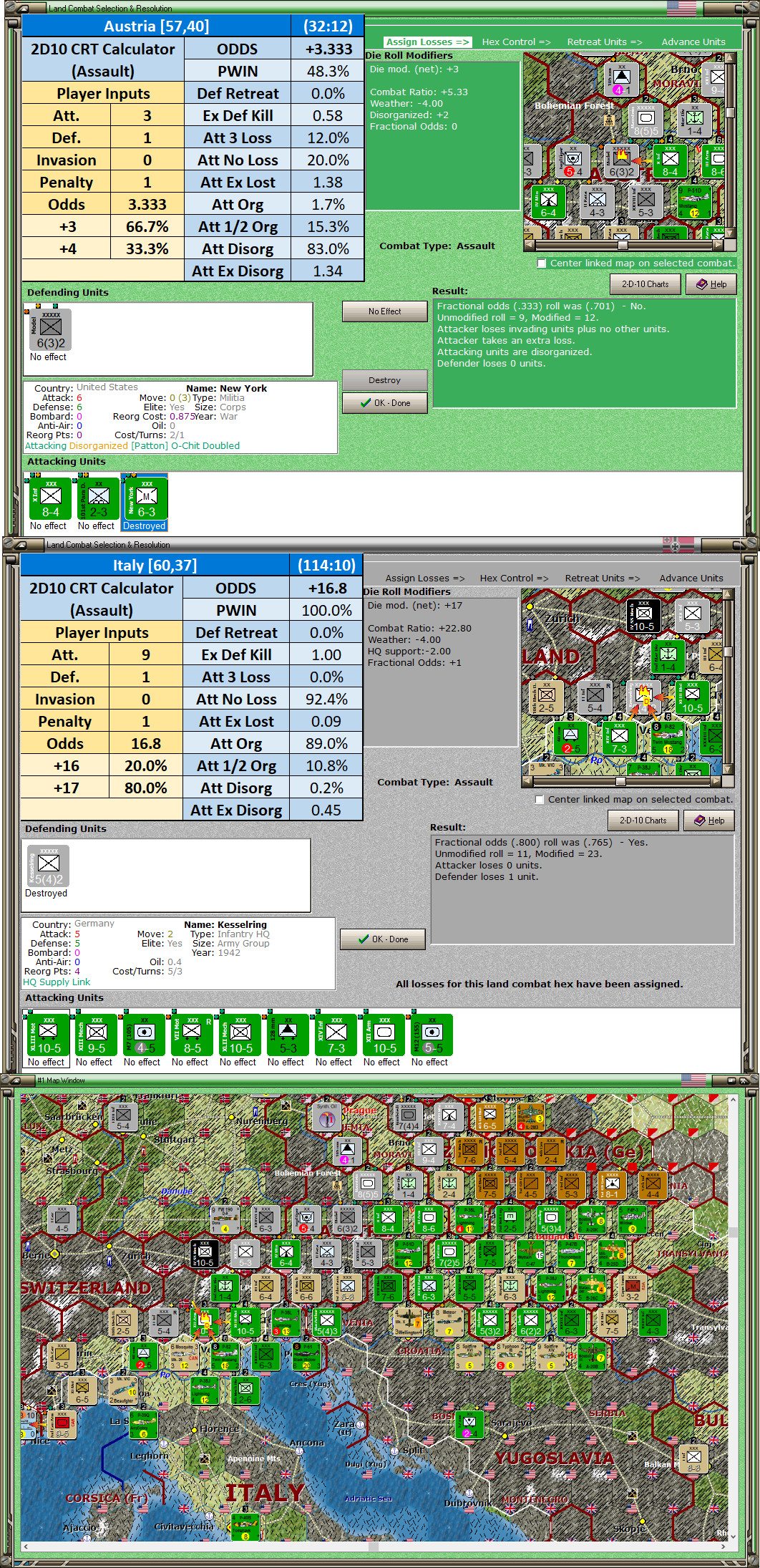Open Advance Units tab in Italy window
Viewport: 760px width, 1568px height.
[691, 579]
